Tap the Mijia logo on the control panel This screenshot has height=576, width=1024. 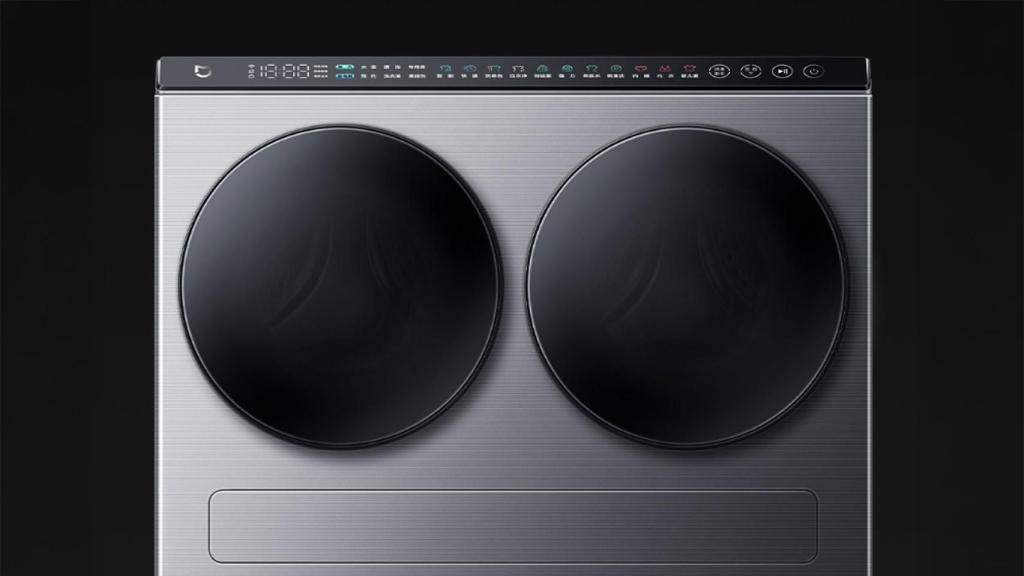click(203, 71)
